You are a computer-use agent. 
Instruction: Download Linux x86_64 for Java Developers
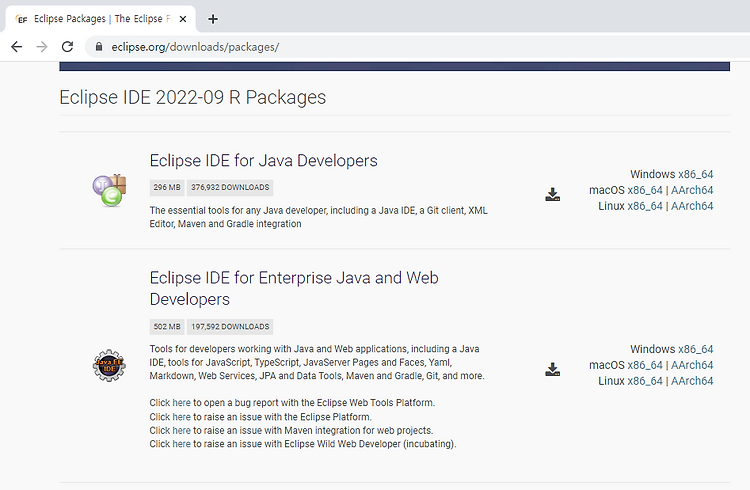point(645,206)
